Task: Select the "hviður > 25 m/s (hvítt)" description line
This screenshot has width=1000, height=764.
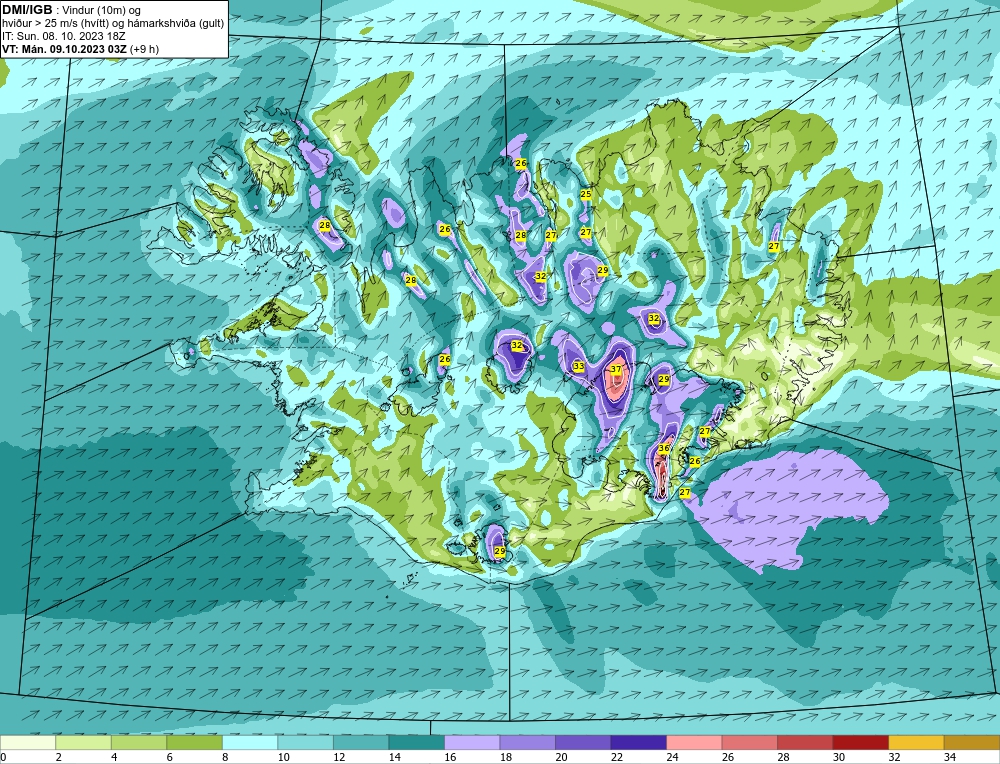Action: point(55,23)
